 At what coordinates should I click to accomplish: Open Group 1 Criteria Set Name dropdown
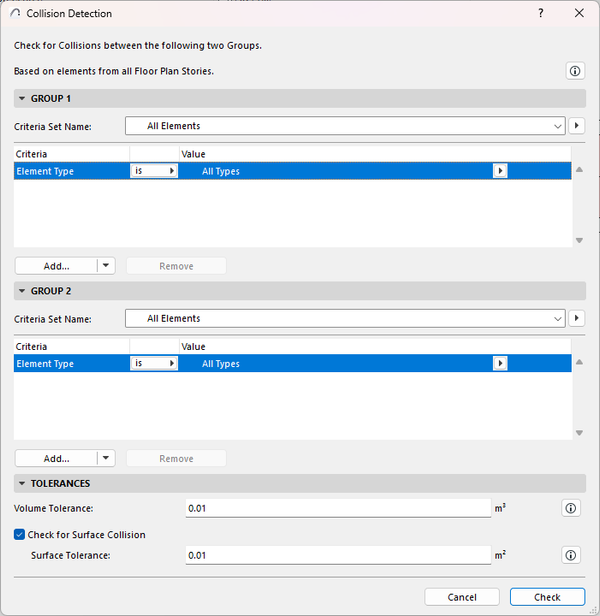click(345, 126)
